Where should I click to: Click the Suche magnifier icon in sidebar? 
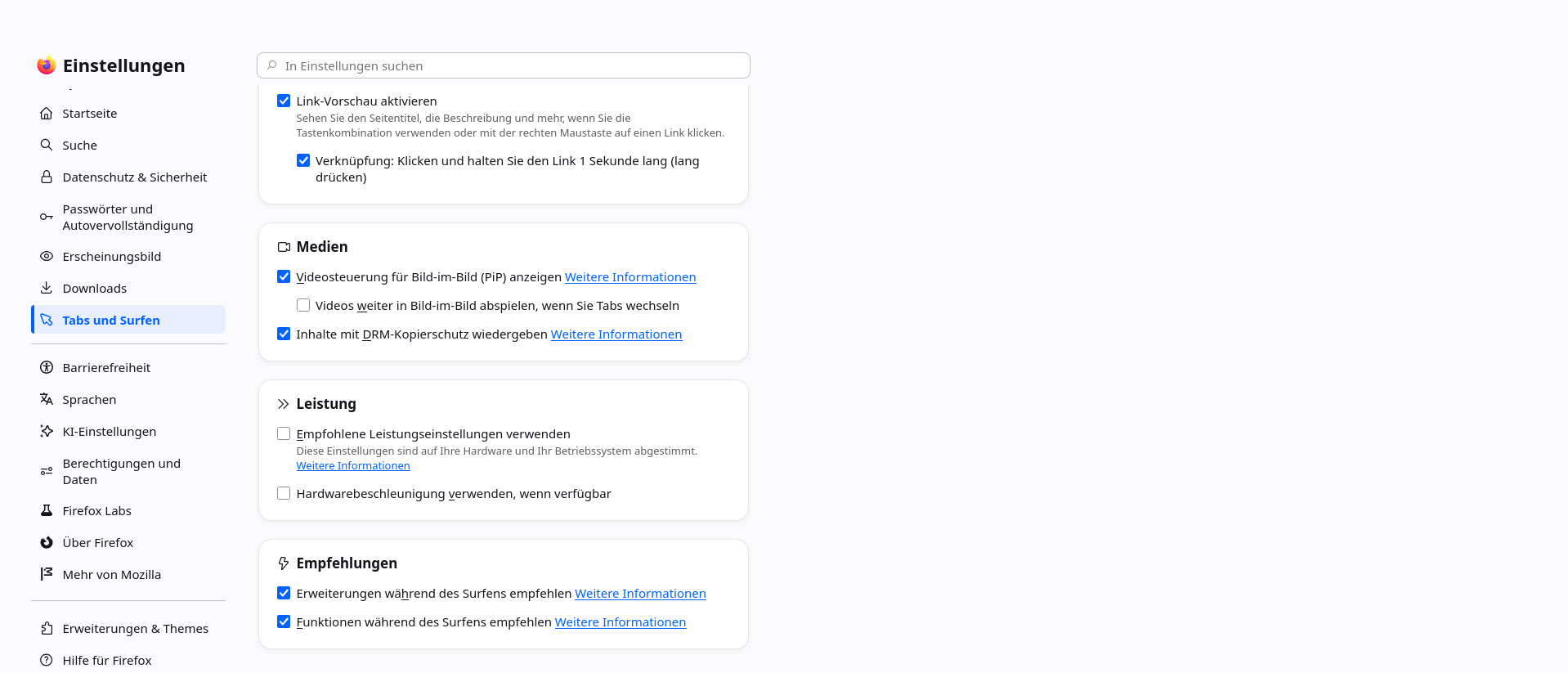(47, 146)
